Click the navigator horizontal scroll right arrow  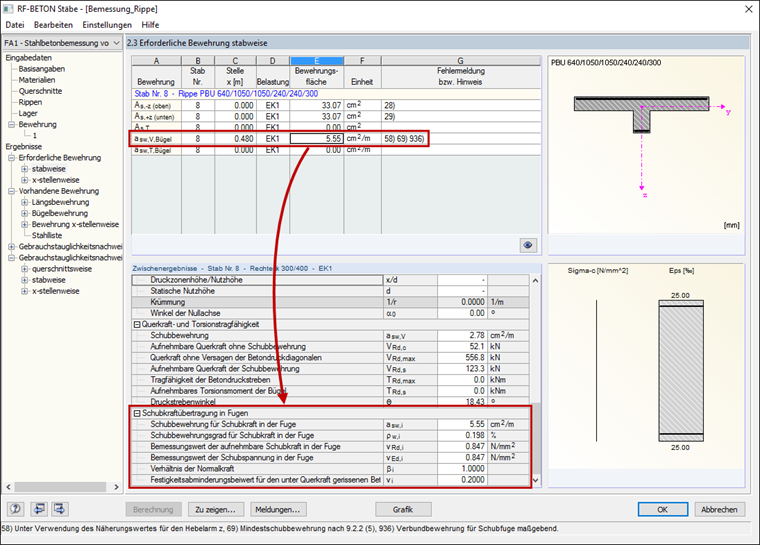[x=116, y=487]
